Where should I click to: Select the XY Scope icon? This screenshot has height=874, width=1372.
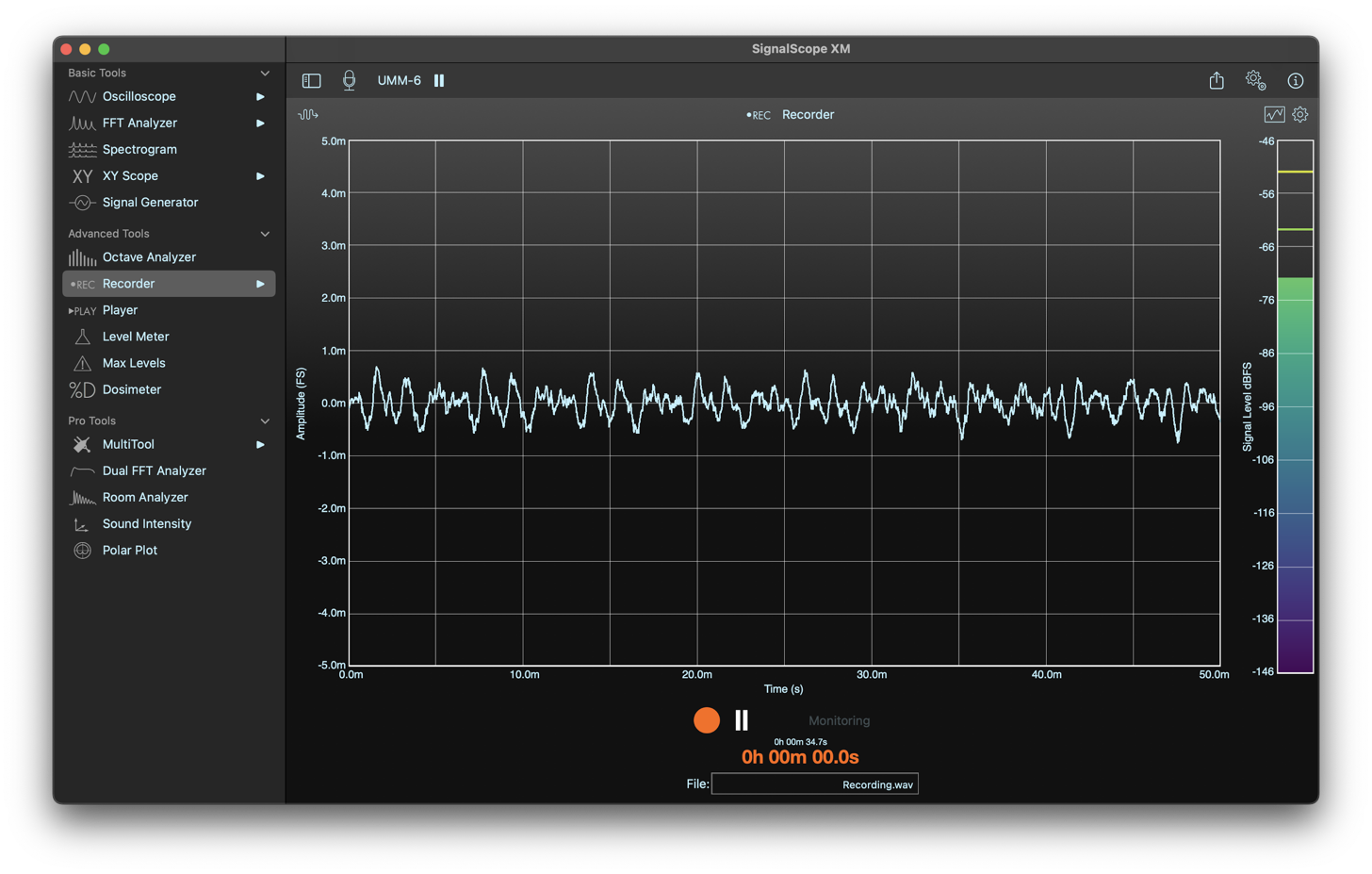82,176
